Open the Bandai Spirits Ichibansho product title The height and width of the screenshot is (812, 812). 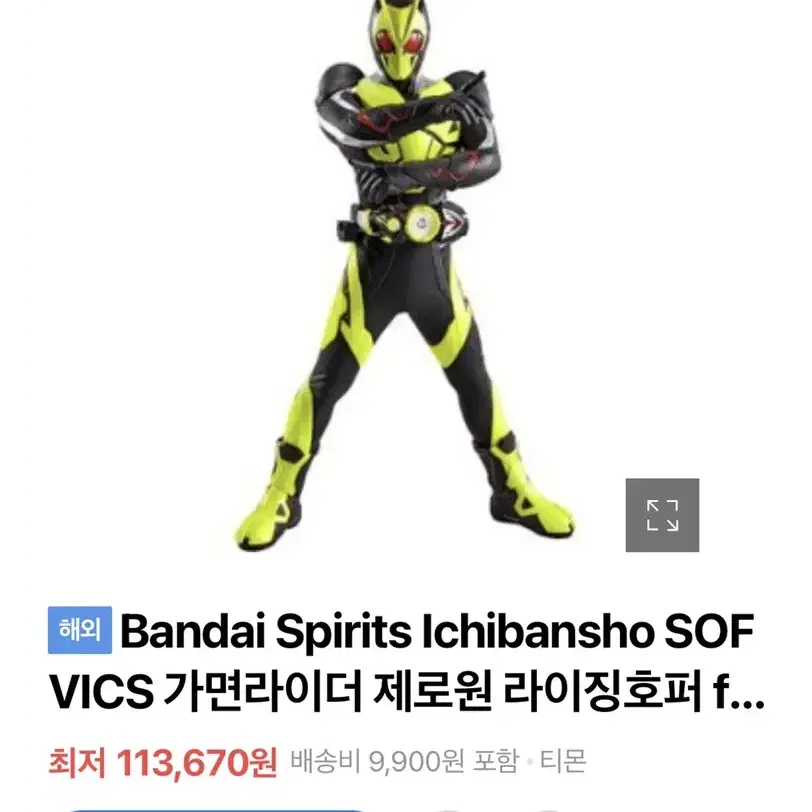(406, 661)
